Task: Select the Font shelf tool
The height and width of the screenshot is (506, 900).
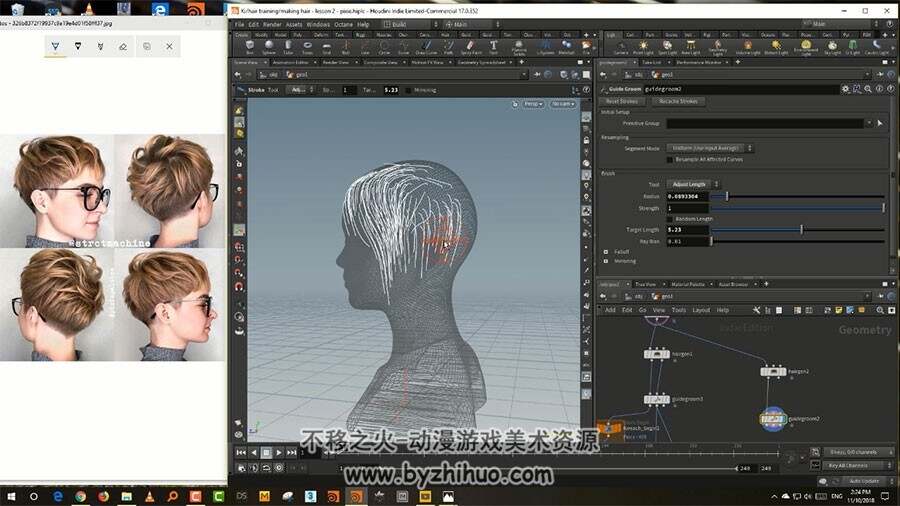Action: coord(493,47)
